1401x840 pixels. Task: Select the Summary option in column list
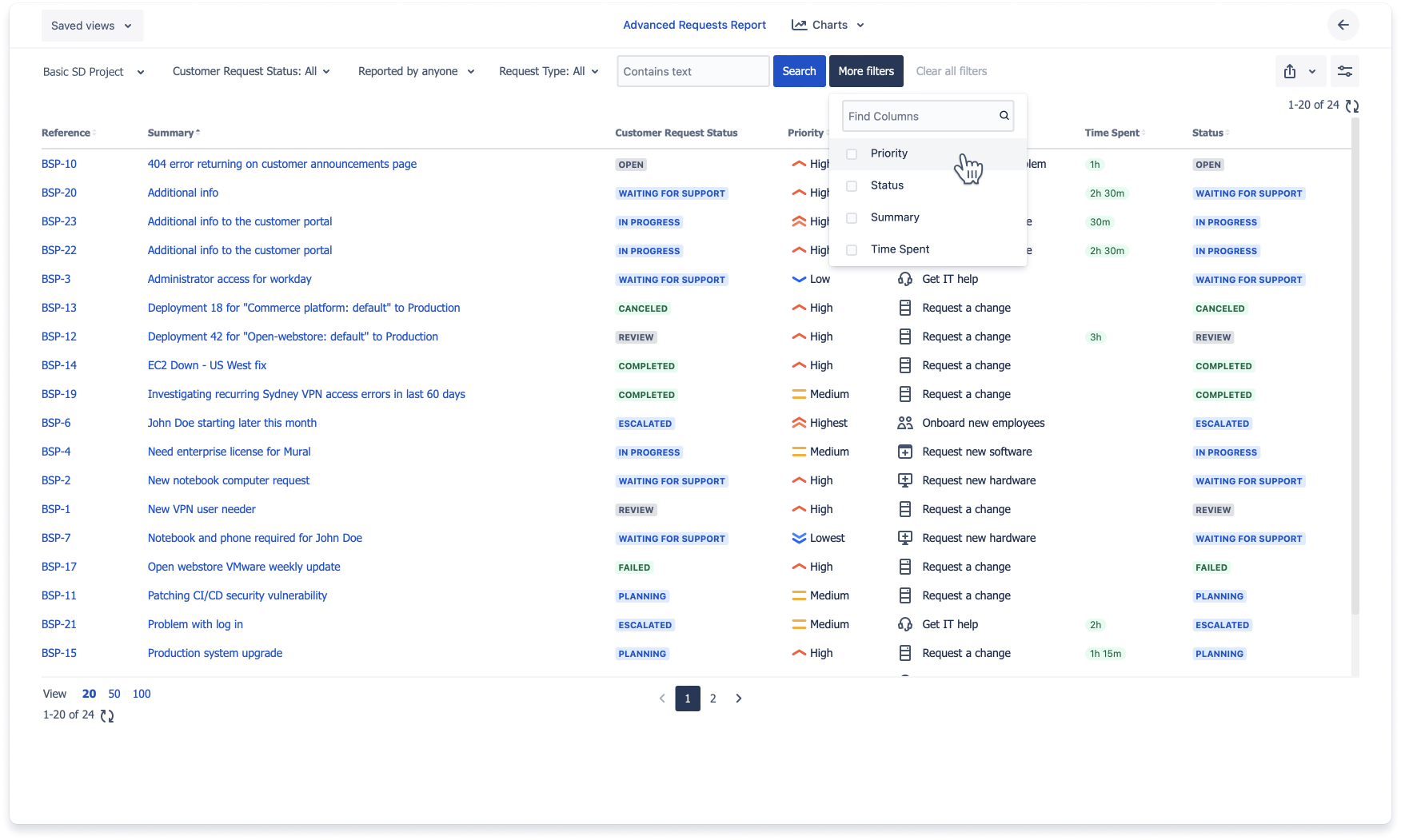point(895,217)
